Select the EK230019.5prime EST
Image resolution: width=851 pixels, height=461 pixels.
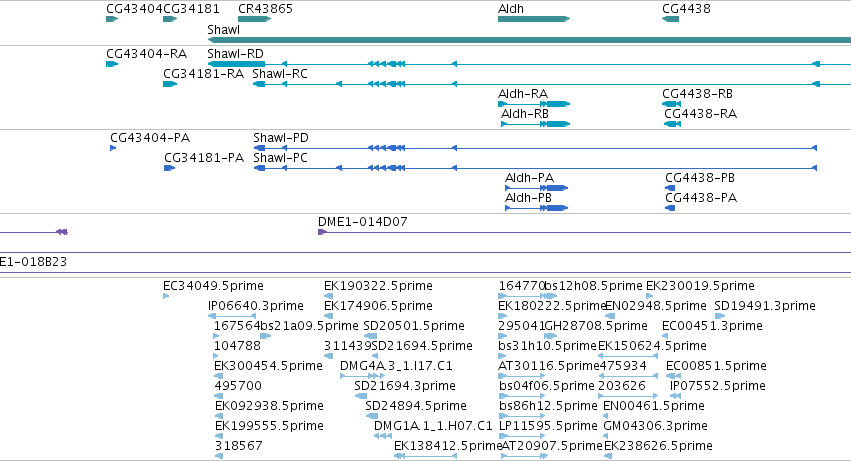click(x=650, y=296)
